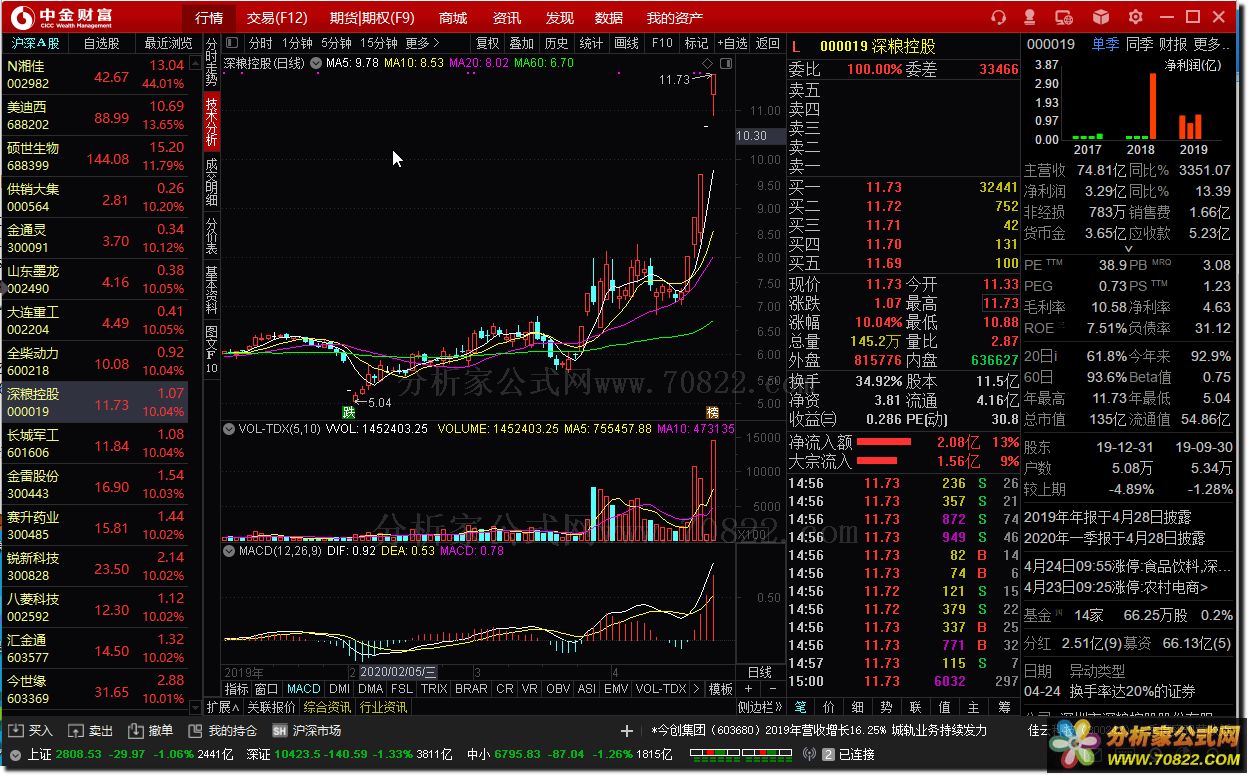
Task: Click the 3D cube icon in title bar
Action: 1100,17
